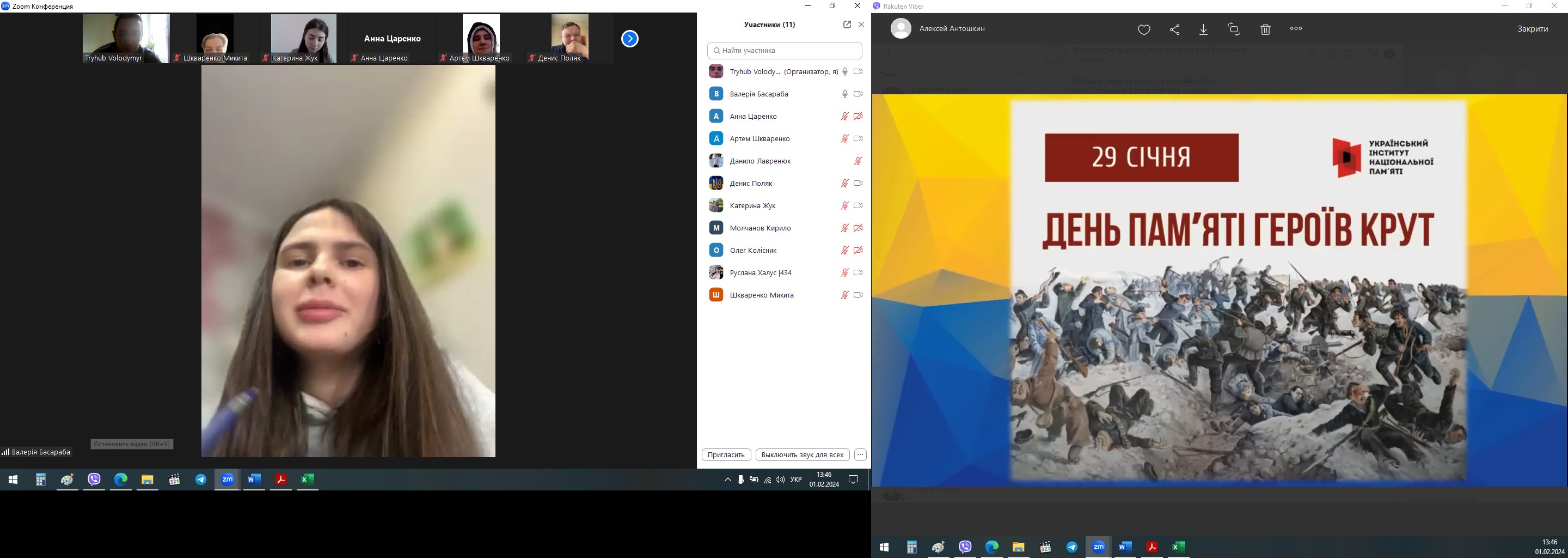Click Закрити to close the image viewer
The width and height of the screenshot is (1568, 558).
(1532, 29)
